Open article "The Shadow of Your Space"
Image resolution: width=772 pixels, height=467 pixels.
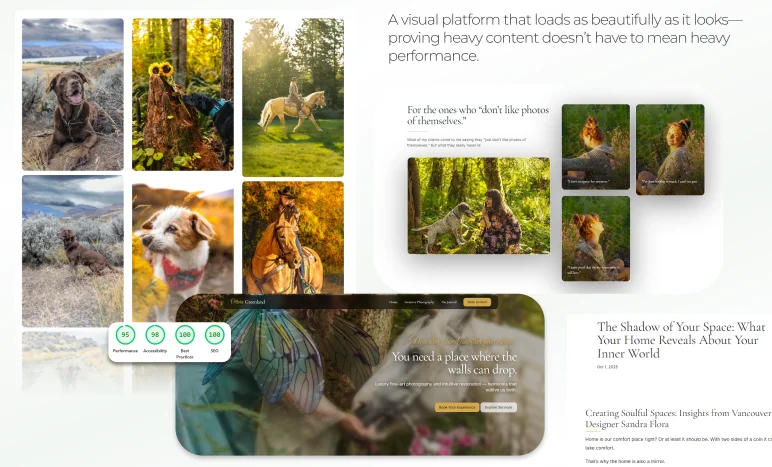(x=681, y=340)
